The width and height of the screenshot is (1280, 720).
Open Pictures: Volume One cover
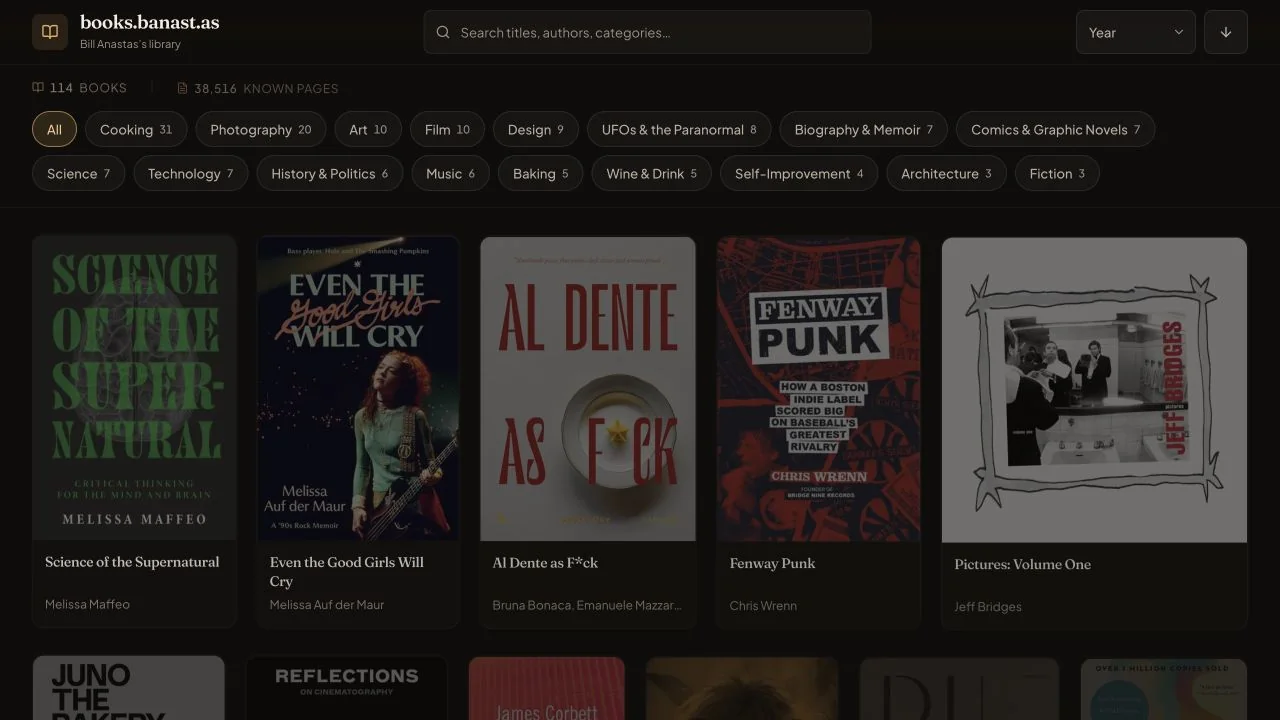1094,390
